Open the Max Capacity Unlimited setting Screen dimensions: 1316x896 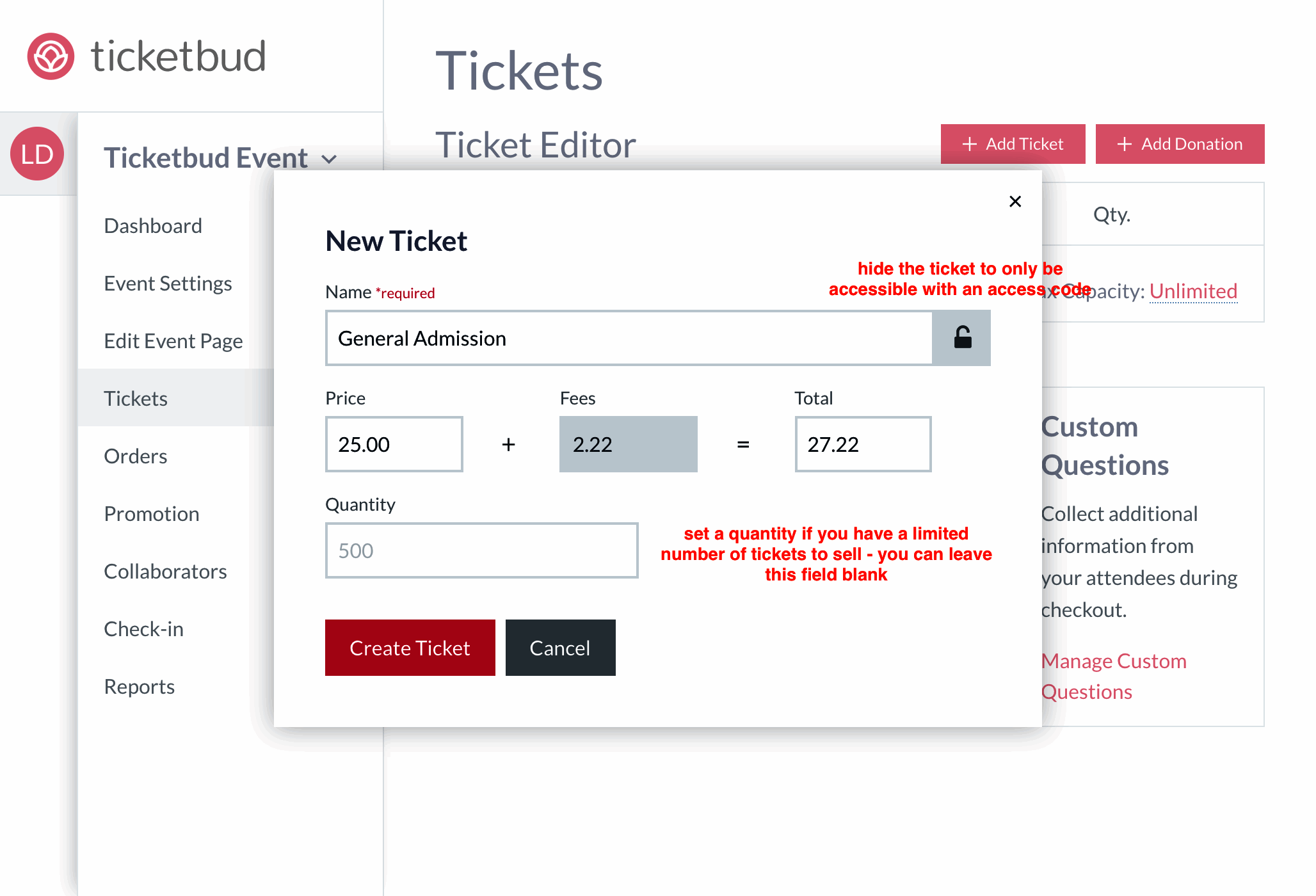click(x=1194, y=291)
